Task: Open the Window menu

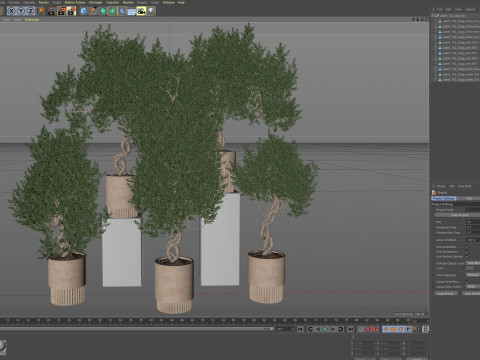Action: pyautogui.click(x=169, y=2)
